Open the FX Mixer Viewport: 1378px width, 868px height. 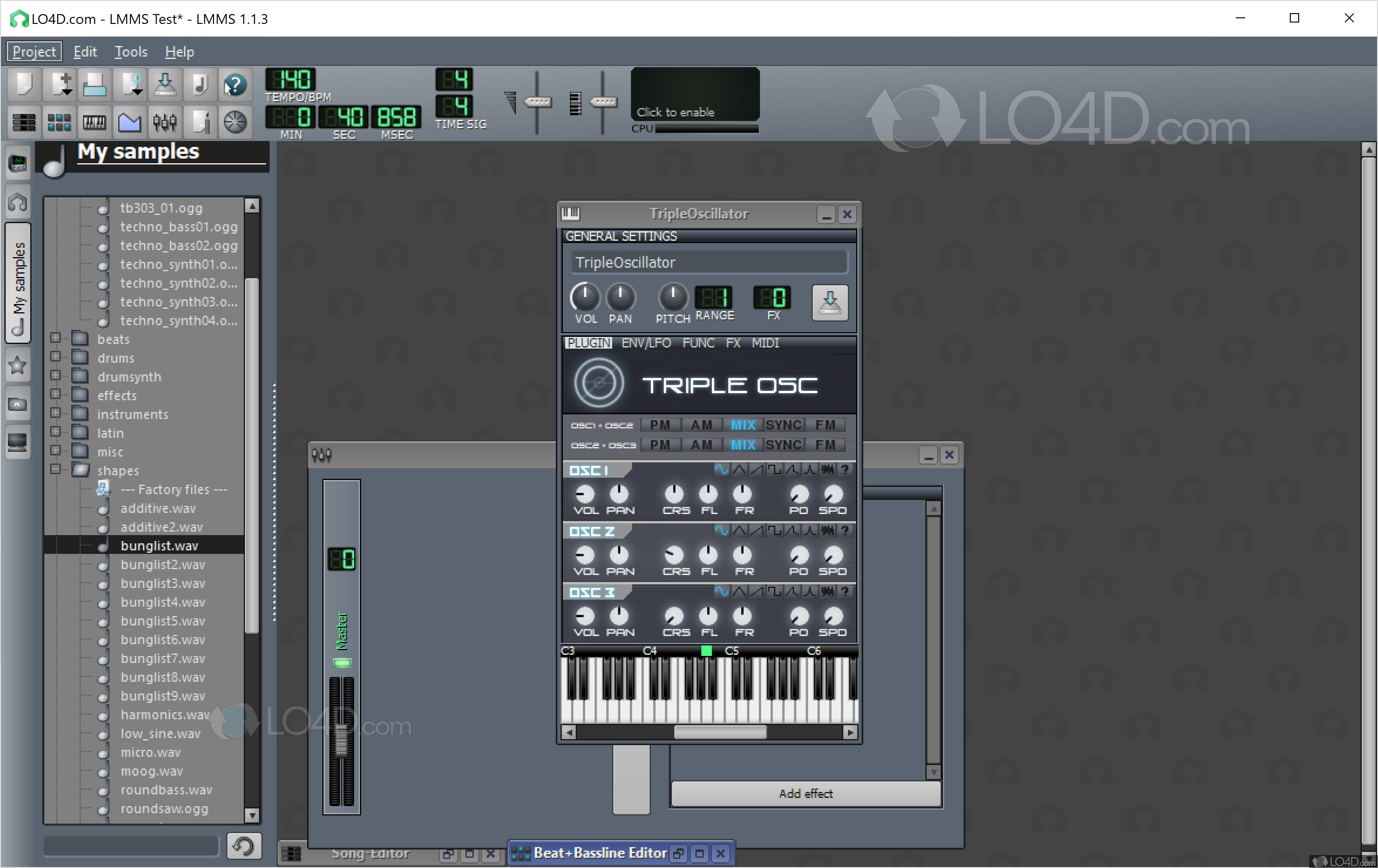[x=165, y=122]
